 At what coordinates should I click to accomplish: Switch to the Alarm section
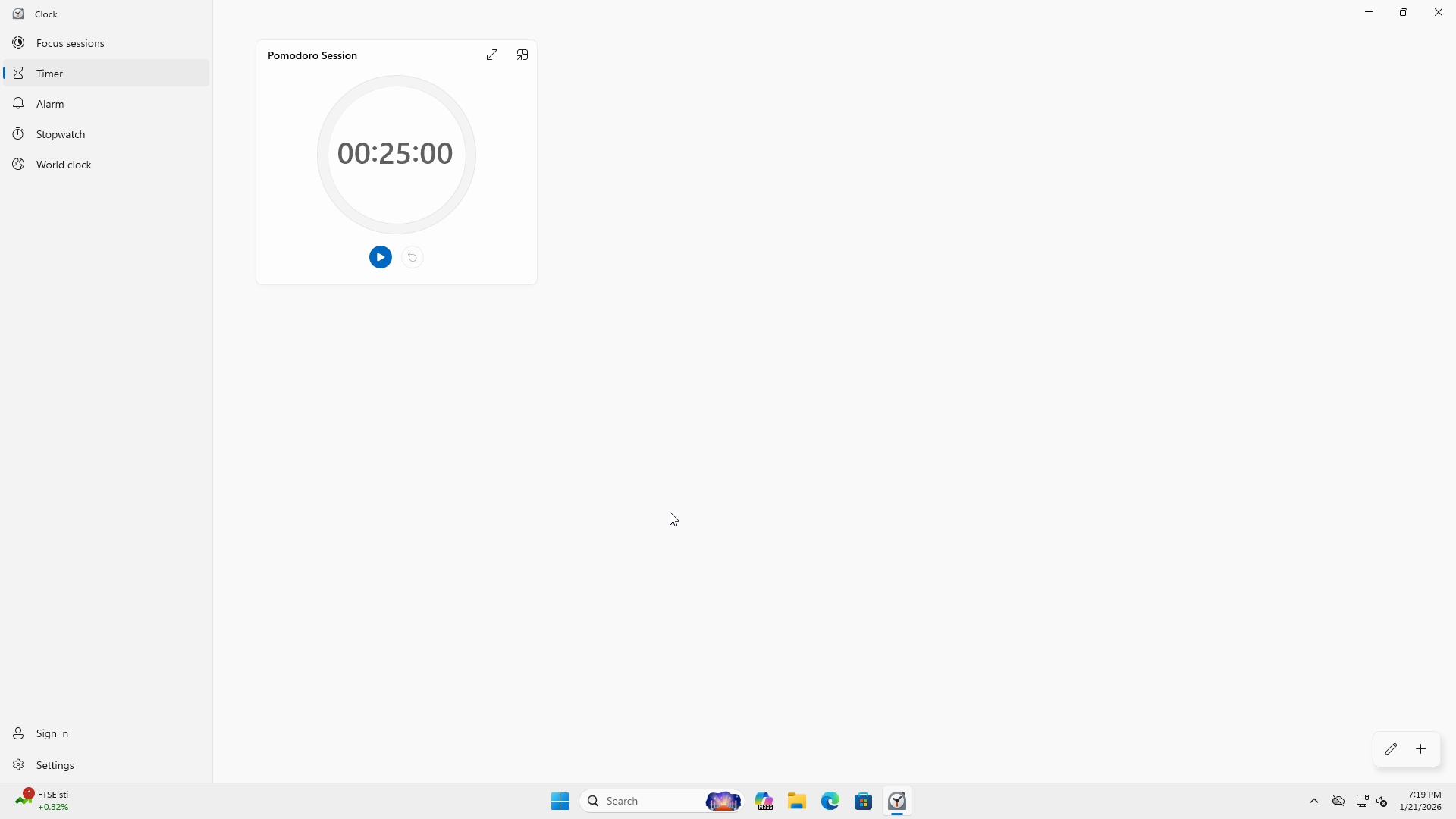pos(50,104)
